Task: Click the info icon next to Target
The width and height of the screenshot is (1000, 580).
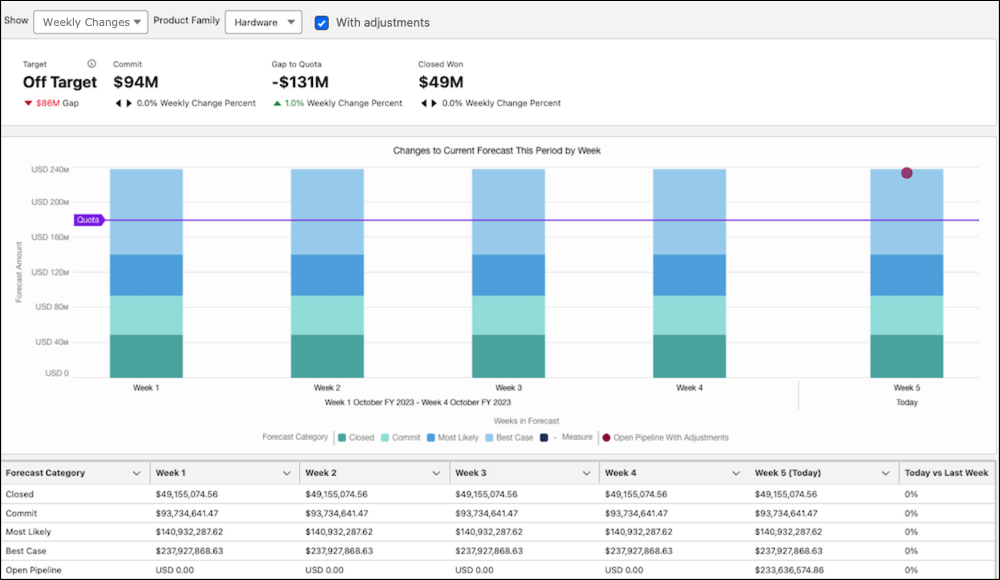Action: pyautogui.click(x=92, y=64)
